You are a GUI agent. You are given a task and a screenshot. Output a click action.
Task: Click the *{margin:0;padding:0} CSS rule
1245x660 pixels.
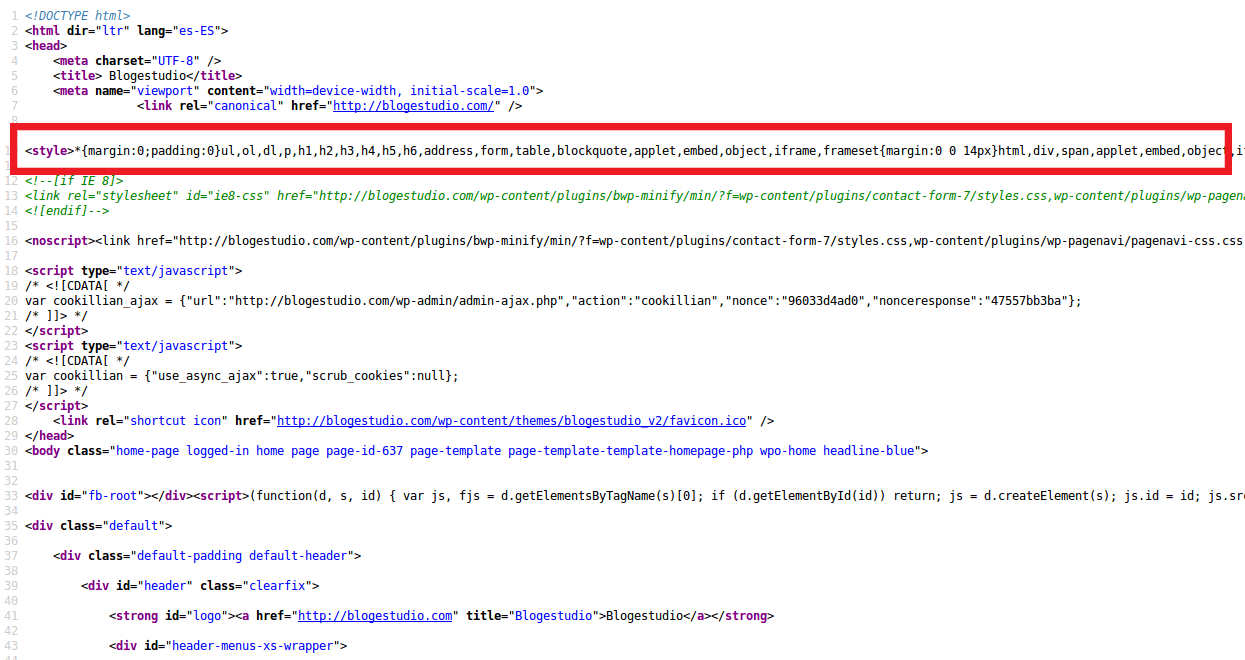tap(148, 150)
